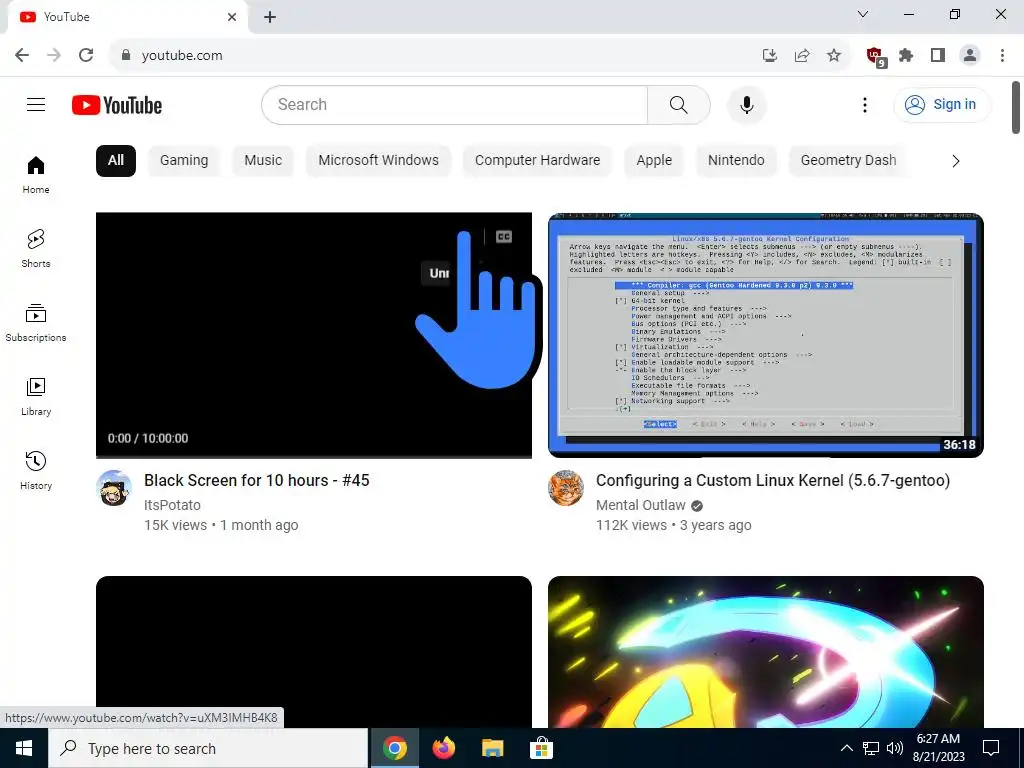Image resolution: width=1024 pixels, height=768 pixels.
Task: Select the Music category chip
Action: (263, 161)
